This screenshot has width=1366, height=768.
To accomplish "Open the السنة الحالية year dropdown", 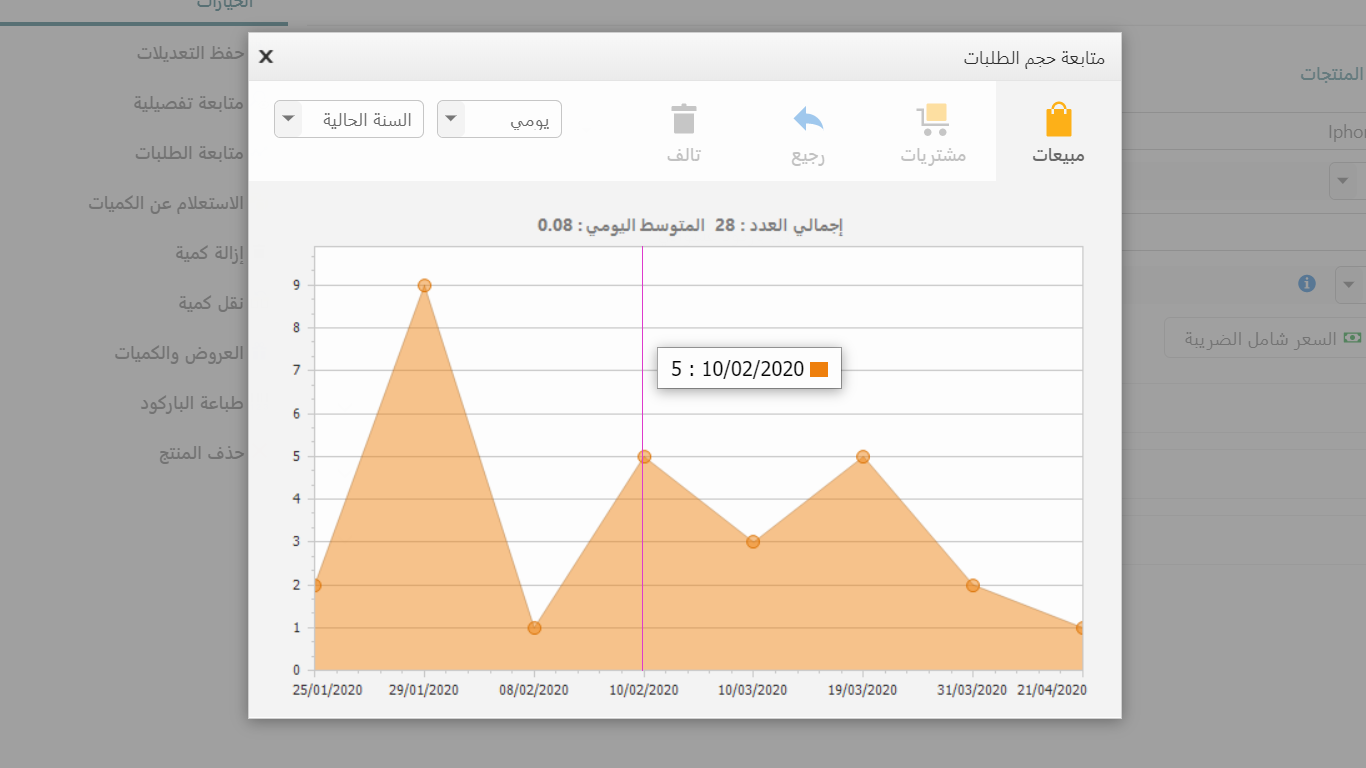I will click(x=349, y=120).
